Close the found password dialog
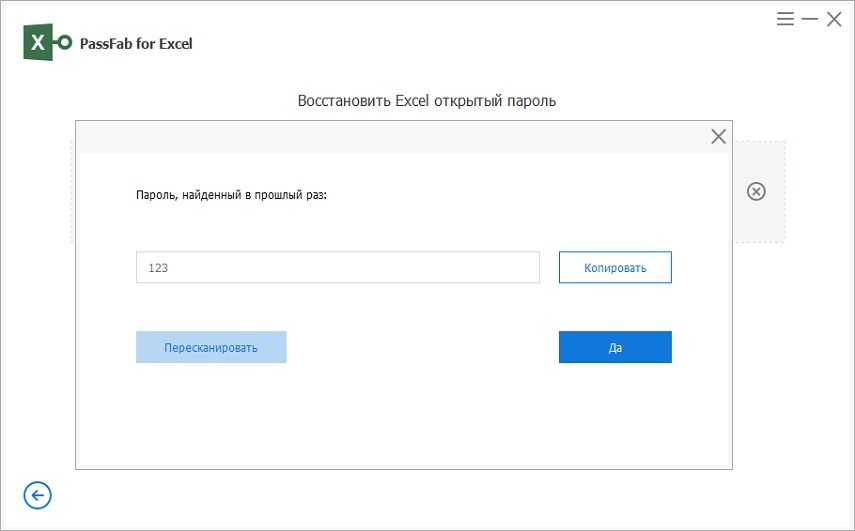Screen dimensions: 855x531 click(719, 136)
